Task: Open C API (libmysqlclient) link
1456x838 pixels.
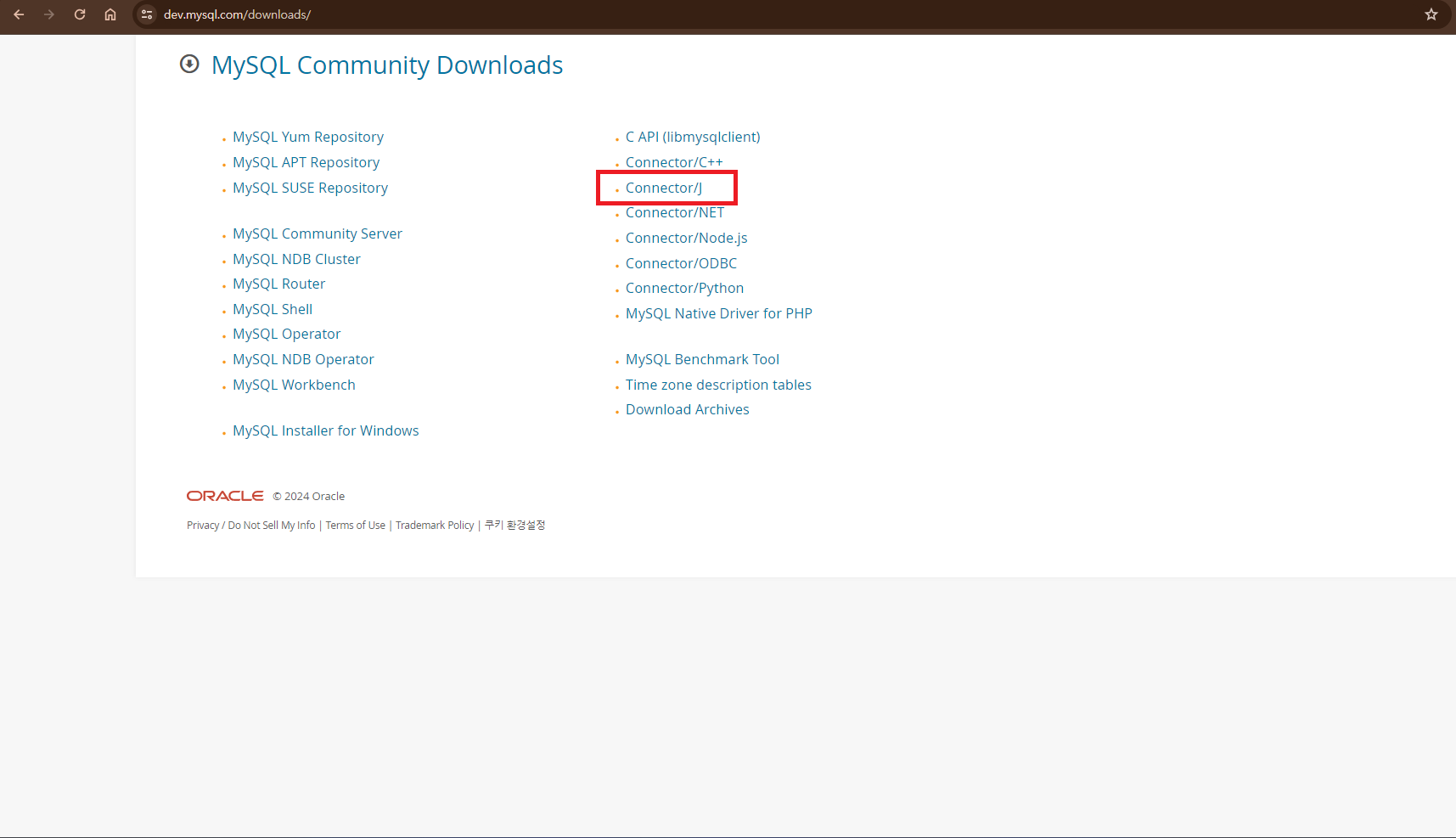Action: tap(693, 137)
